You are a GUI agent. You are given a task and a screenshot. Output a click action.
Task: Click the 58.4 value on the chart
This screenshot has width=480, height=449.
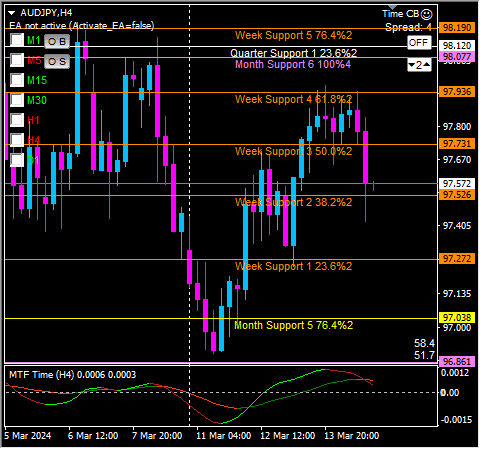[x=424, y=343]
